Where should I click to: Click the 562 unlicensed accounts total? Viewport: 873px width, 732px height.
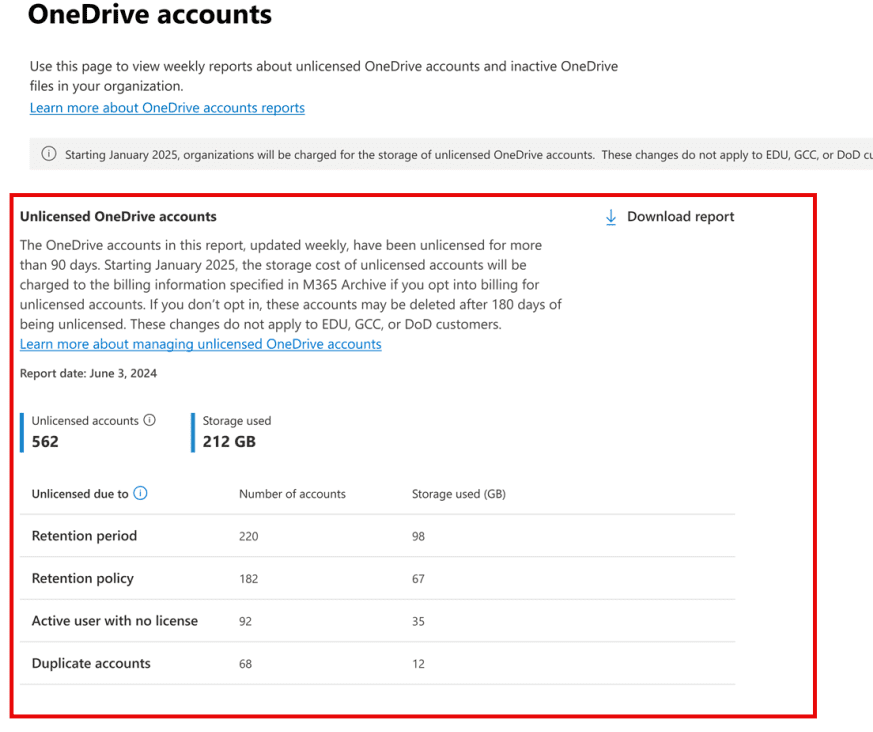45,441
